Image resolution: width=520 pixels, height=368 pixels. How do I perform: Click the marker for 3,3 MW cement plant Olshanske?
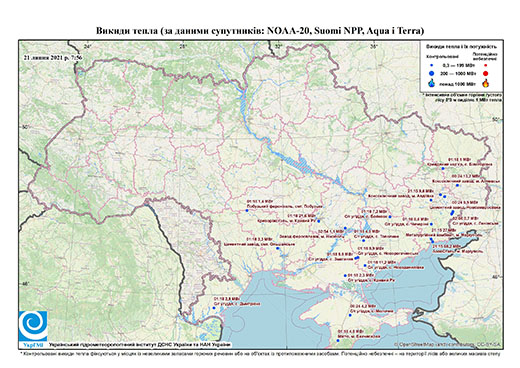(x=278, y=248)
